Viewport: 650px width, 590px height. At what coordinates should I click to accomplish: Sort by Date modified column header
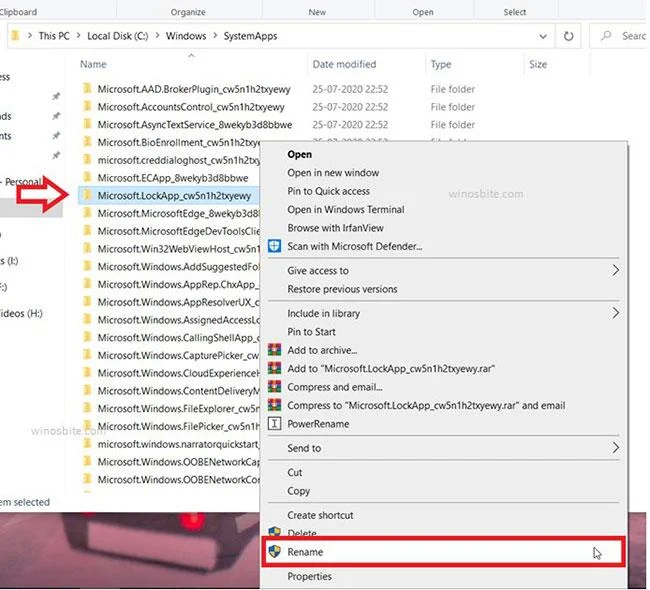pos(344,64)
